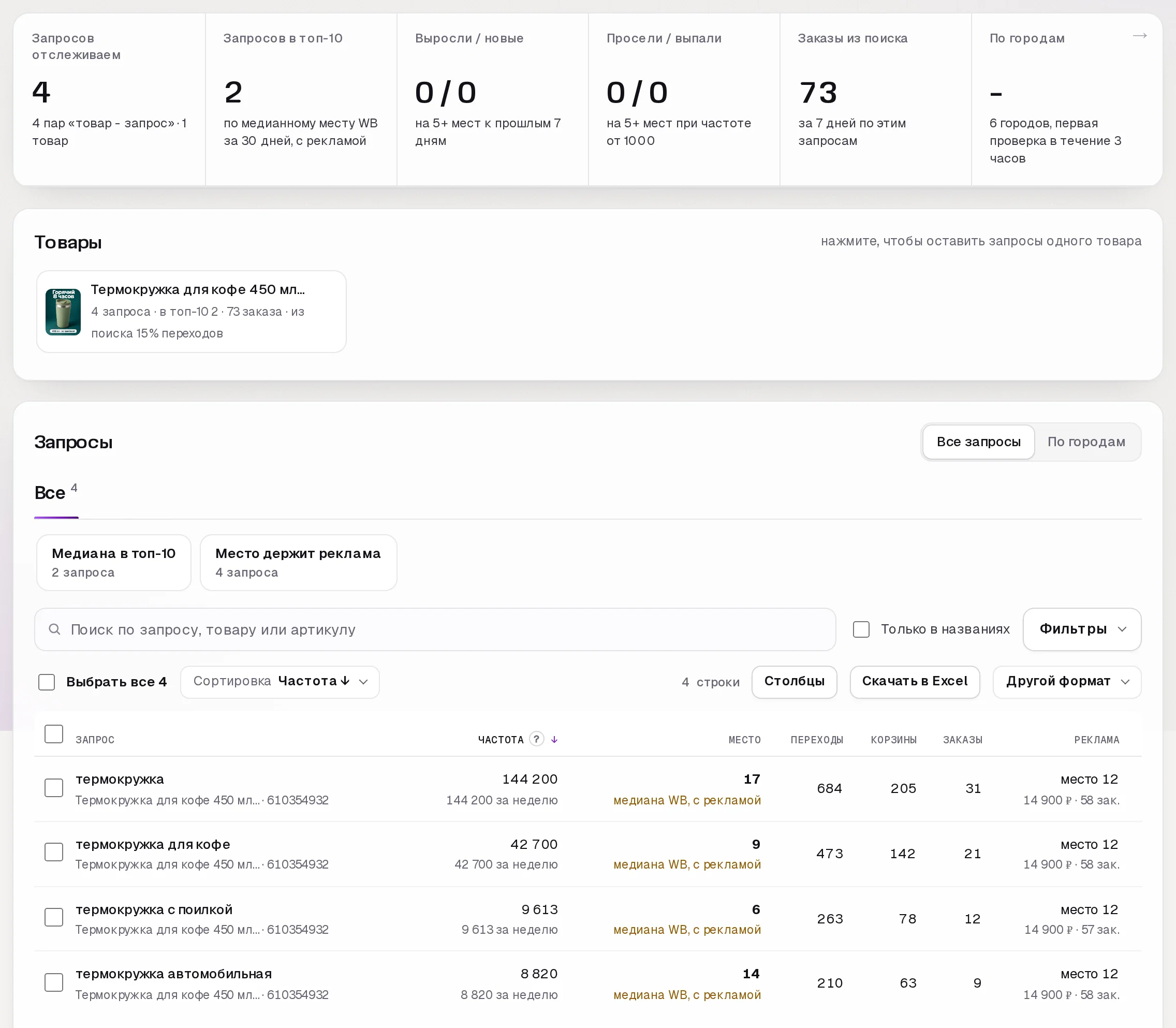1176x1028 pixels.
Task: Click the МЕСТО column header
Action: pyautogui.click(x=745, y=740)
